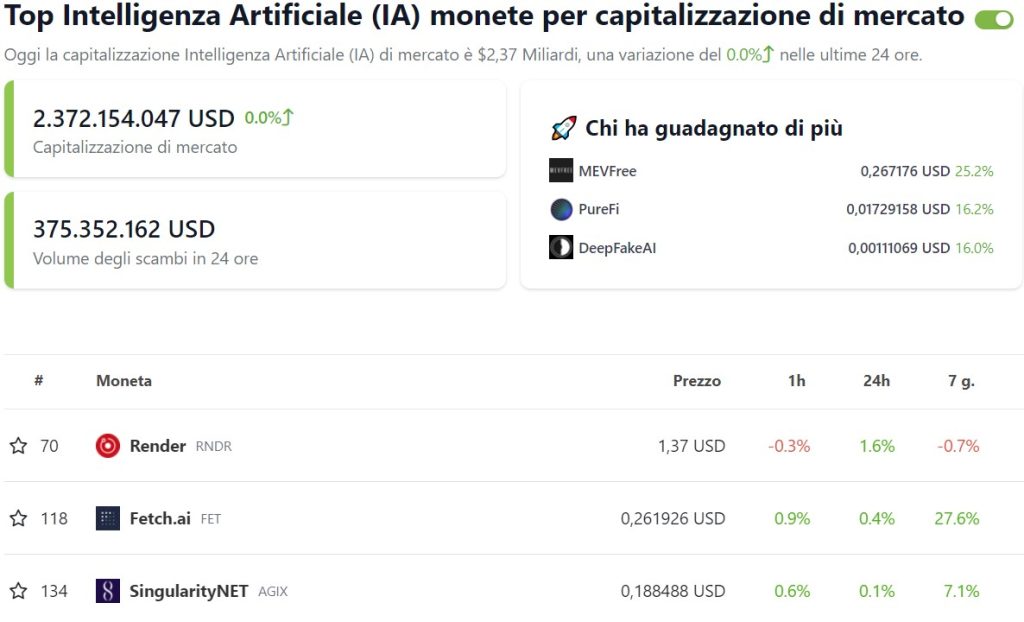This screenshot has width=1024, height=622.
Task: Add SingularityNET to favorites via star
Action: [18, 591]
